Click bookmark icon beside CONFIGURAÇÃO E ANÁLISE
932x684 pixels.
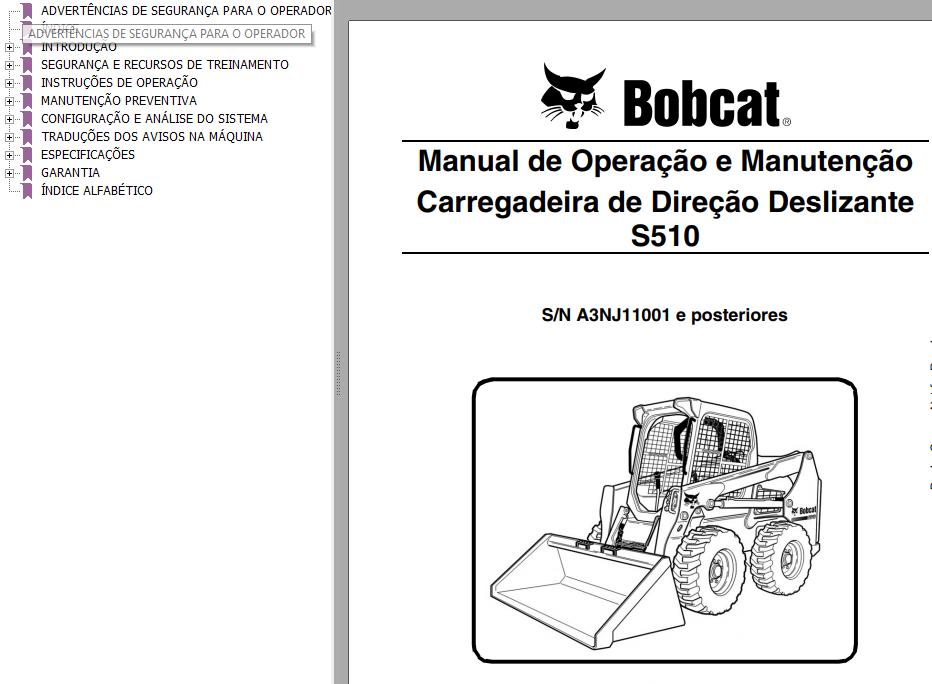(27, 119)
